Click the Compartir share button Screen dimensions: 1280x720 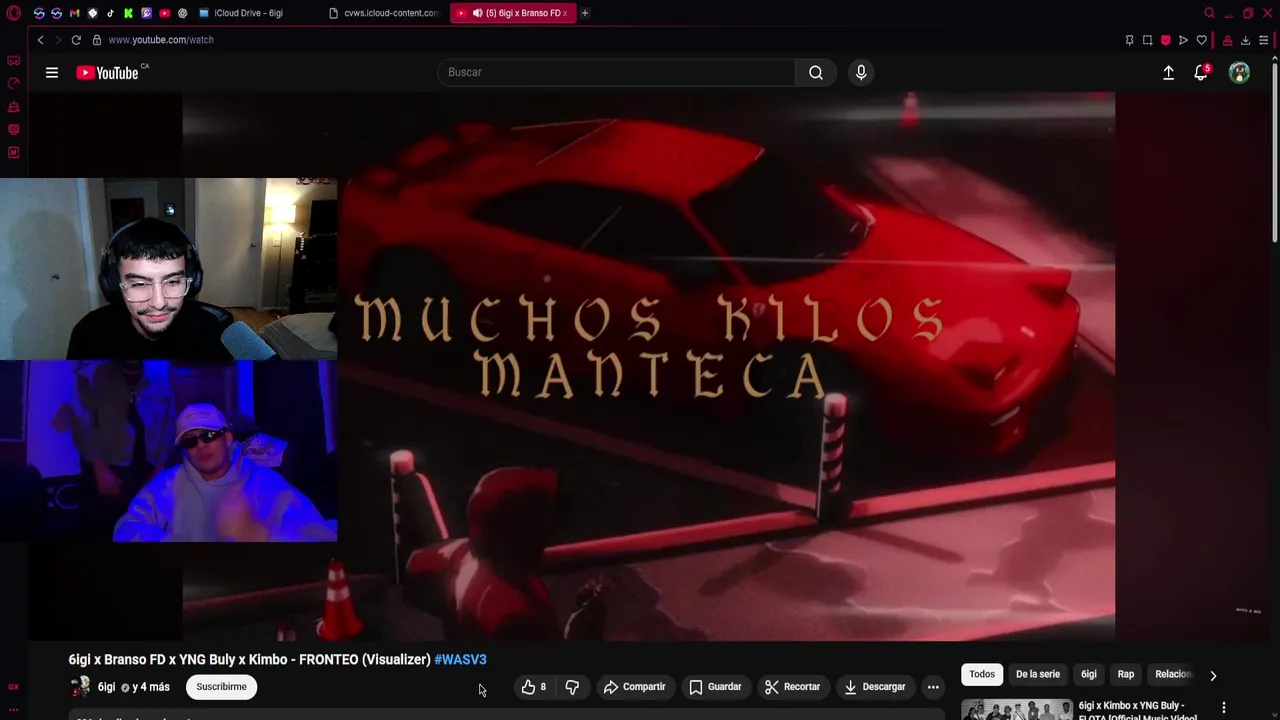(x=634, y=687)
